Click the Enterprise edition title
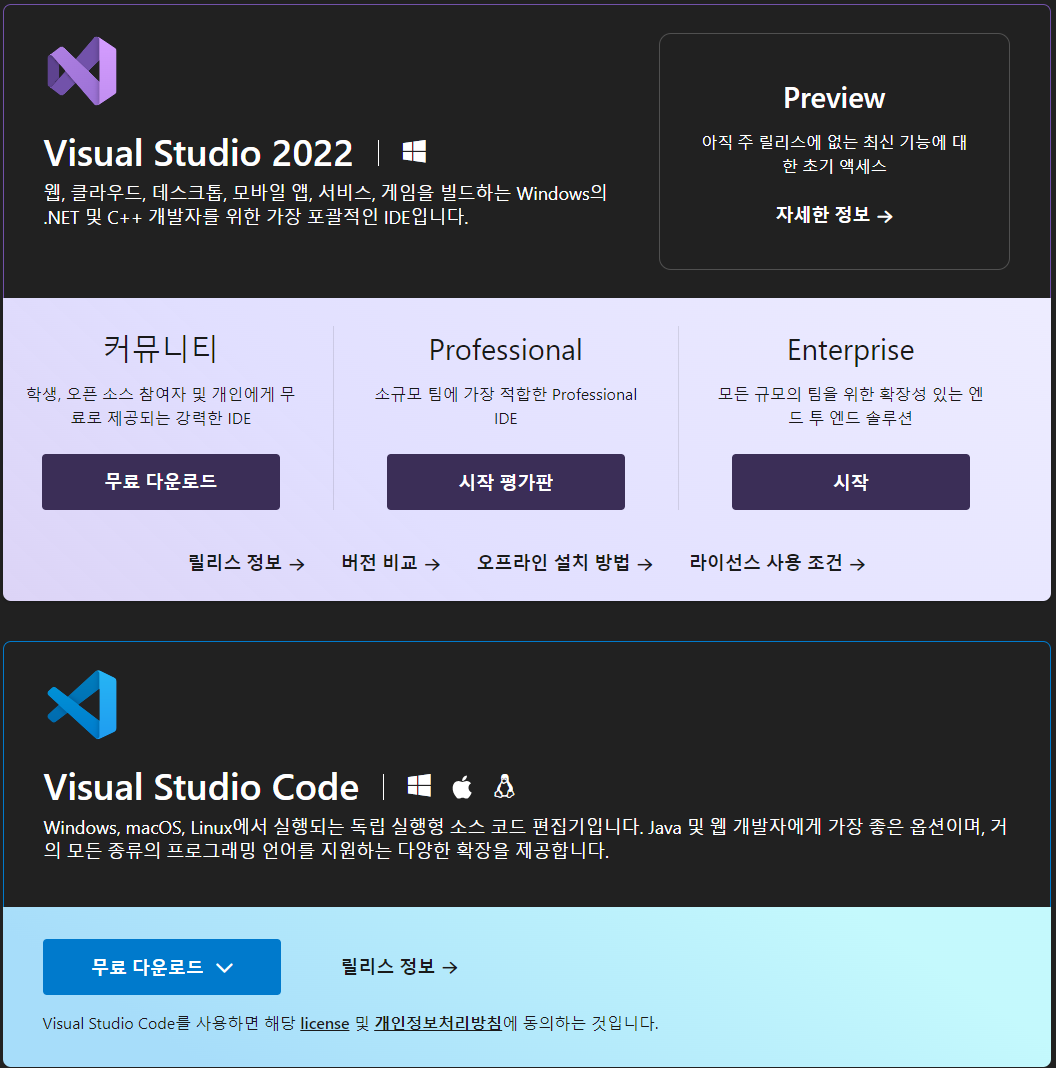The height and width of the screenshot is (1068, 1056). click(x=850, y=350)
